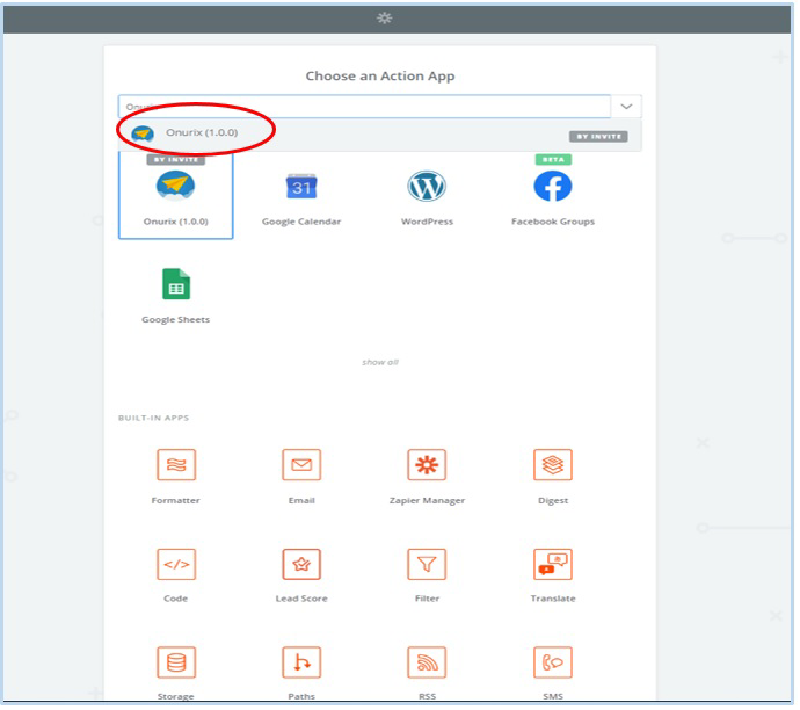The width and height of the screenshot is (800, 710).
Task: Choose the Google Calendar app
Action: (x=301, y=198)
